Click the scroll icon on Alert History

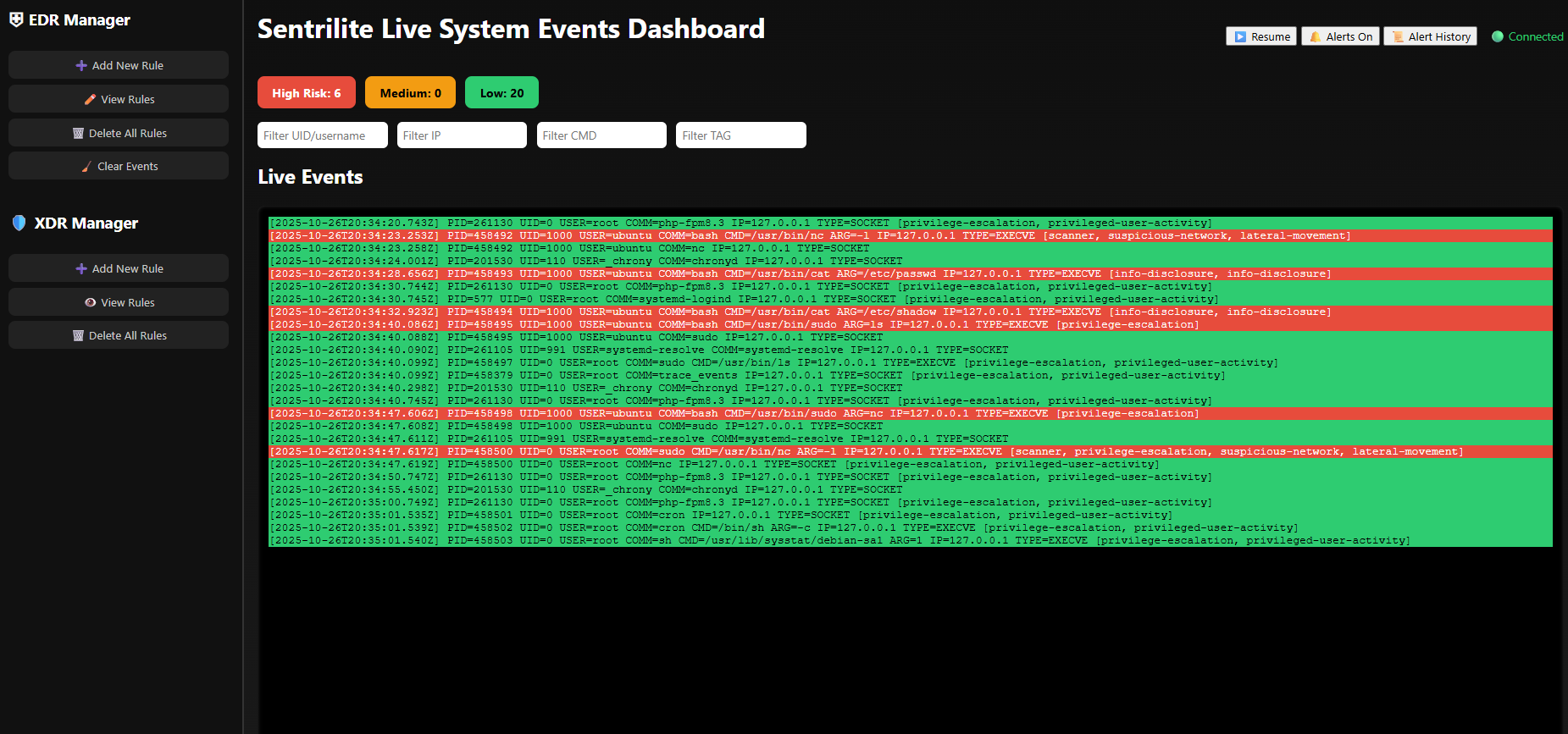(1398, 36)
